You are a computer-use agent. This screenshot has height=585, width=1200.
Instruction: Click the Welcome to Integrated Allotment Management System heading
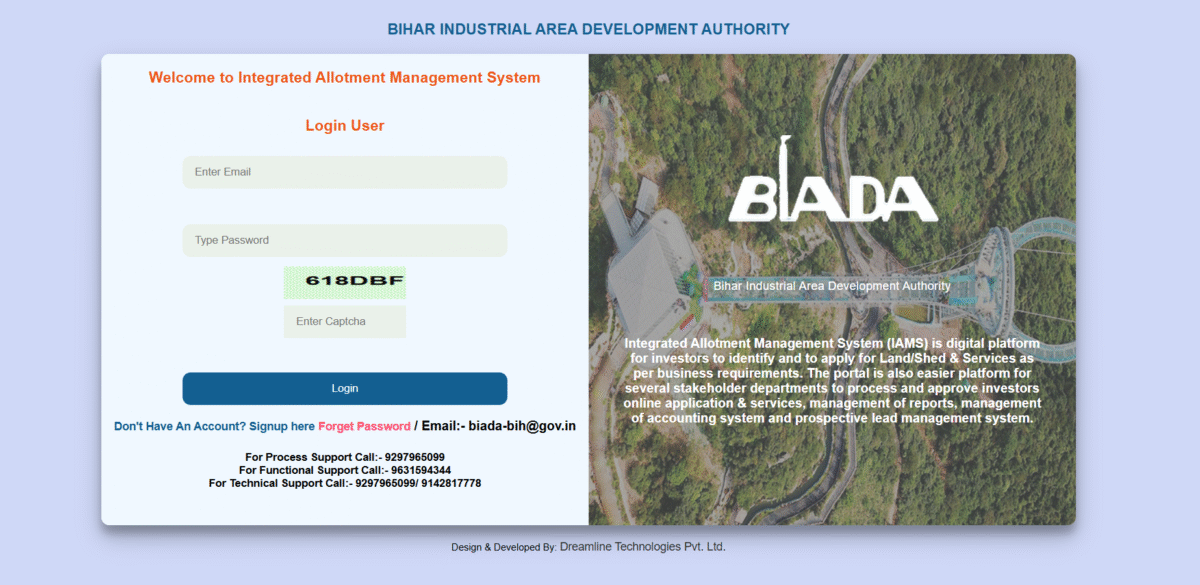344,78
